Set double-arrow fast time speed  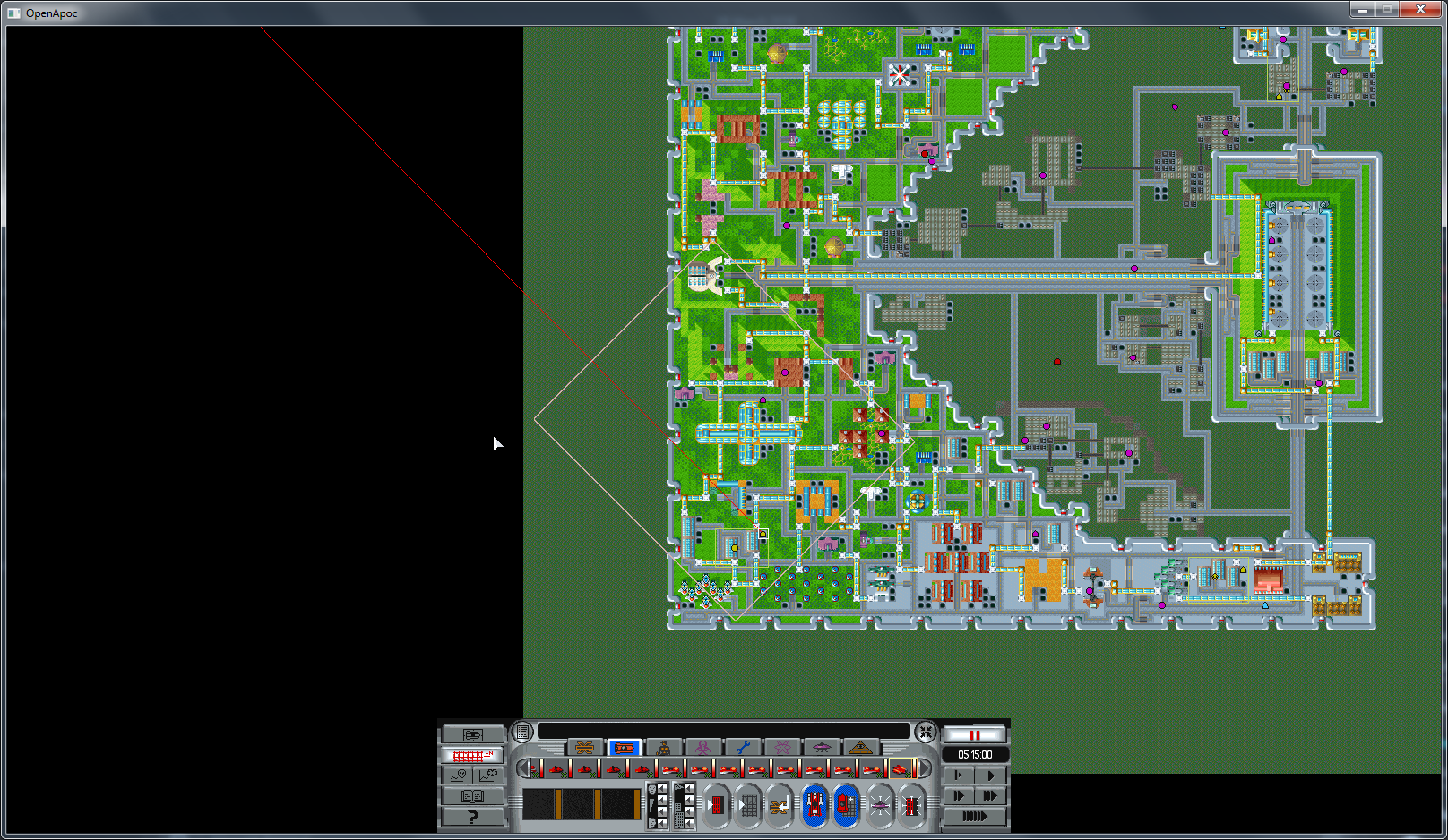(959, 795)
